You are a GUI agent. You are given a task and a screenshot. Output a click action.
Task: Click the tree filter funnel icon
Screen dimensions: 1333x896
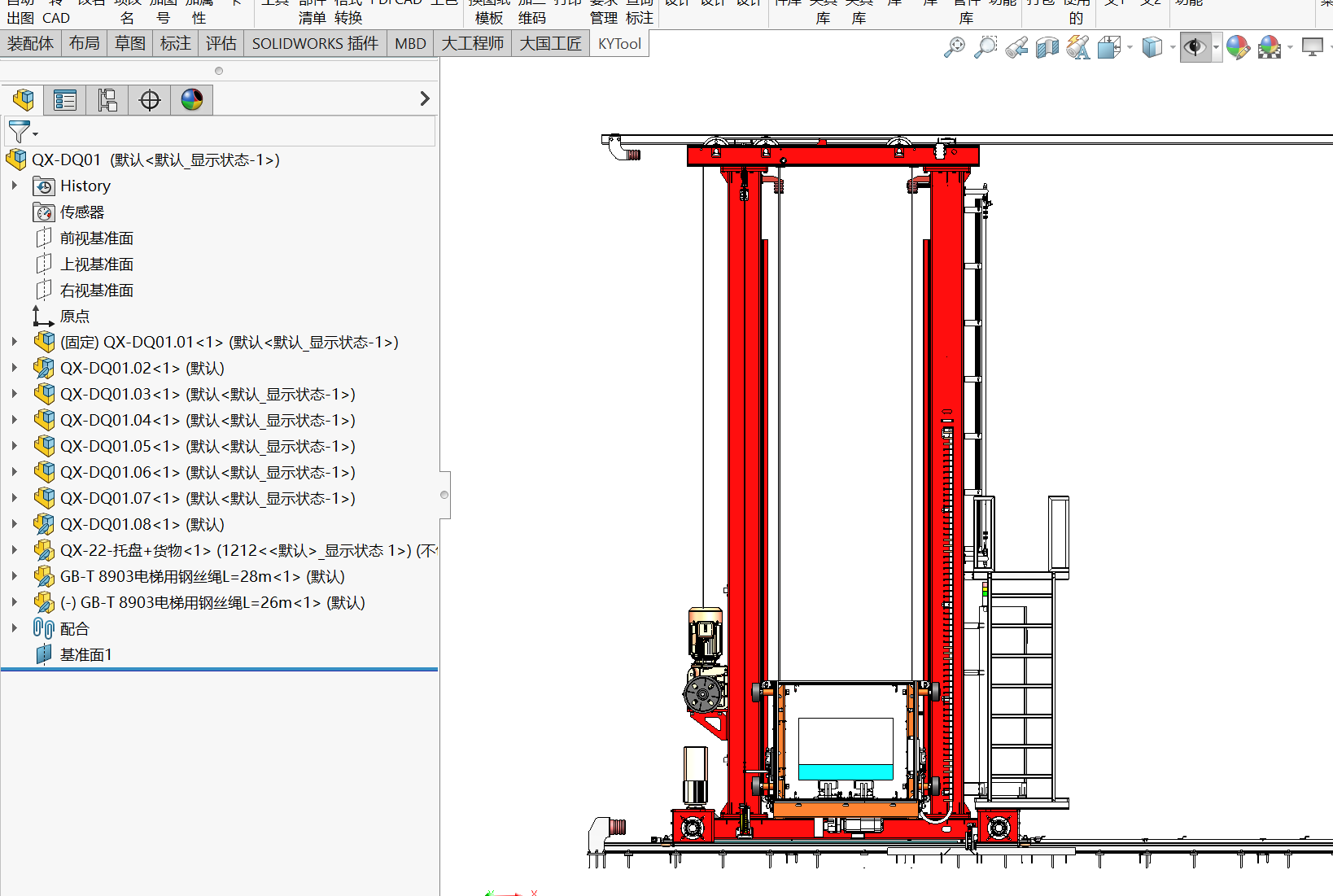click(x=19, y=130)
